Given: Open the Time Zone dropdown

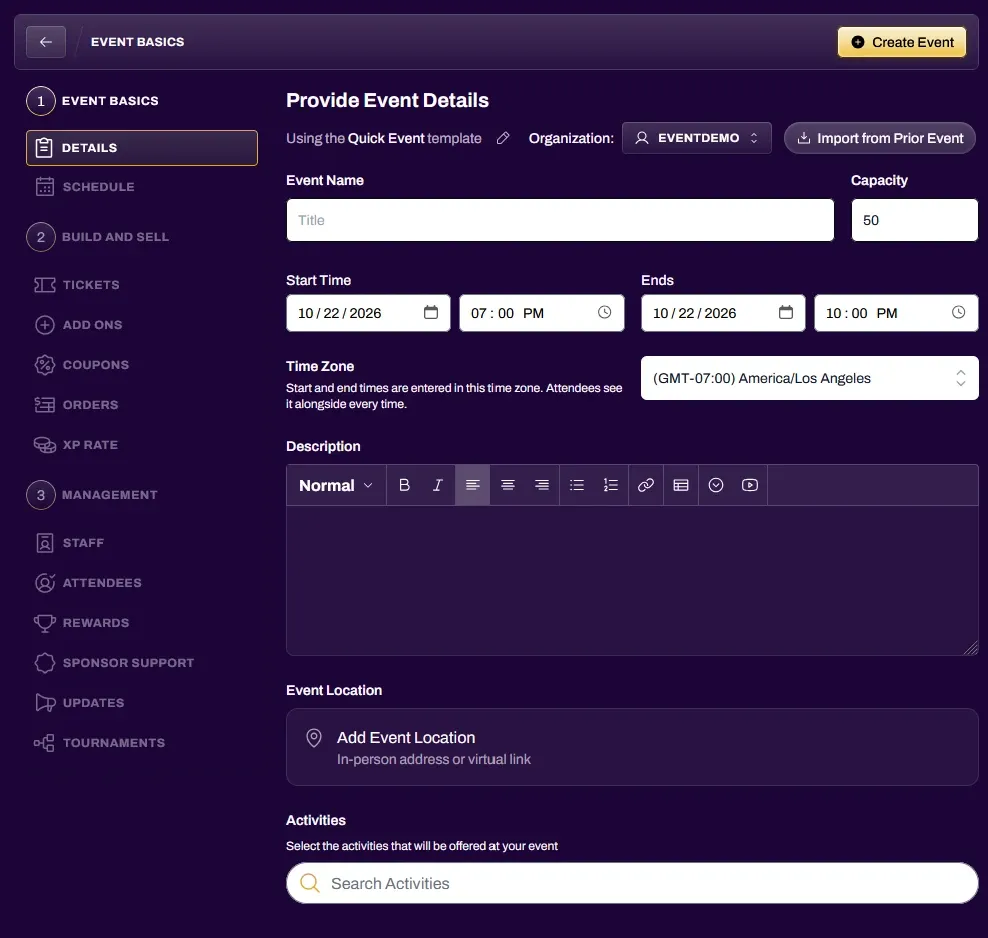Looking at the screenshot, I should click(x=810, y=378).
